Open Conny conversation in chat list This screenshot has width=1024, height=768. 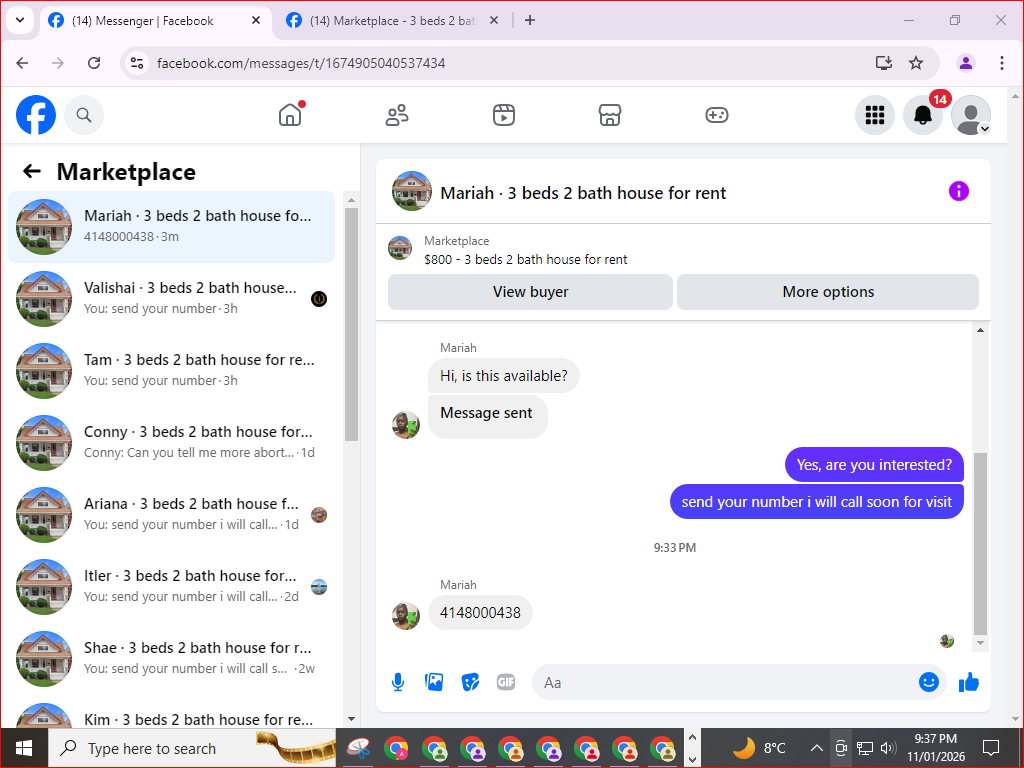(x=172, y=442)
